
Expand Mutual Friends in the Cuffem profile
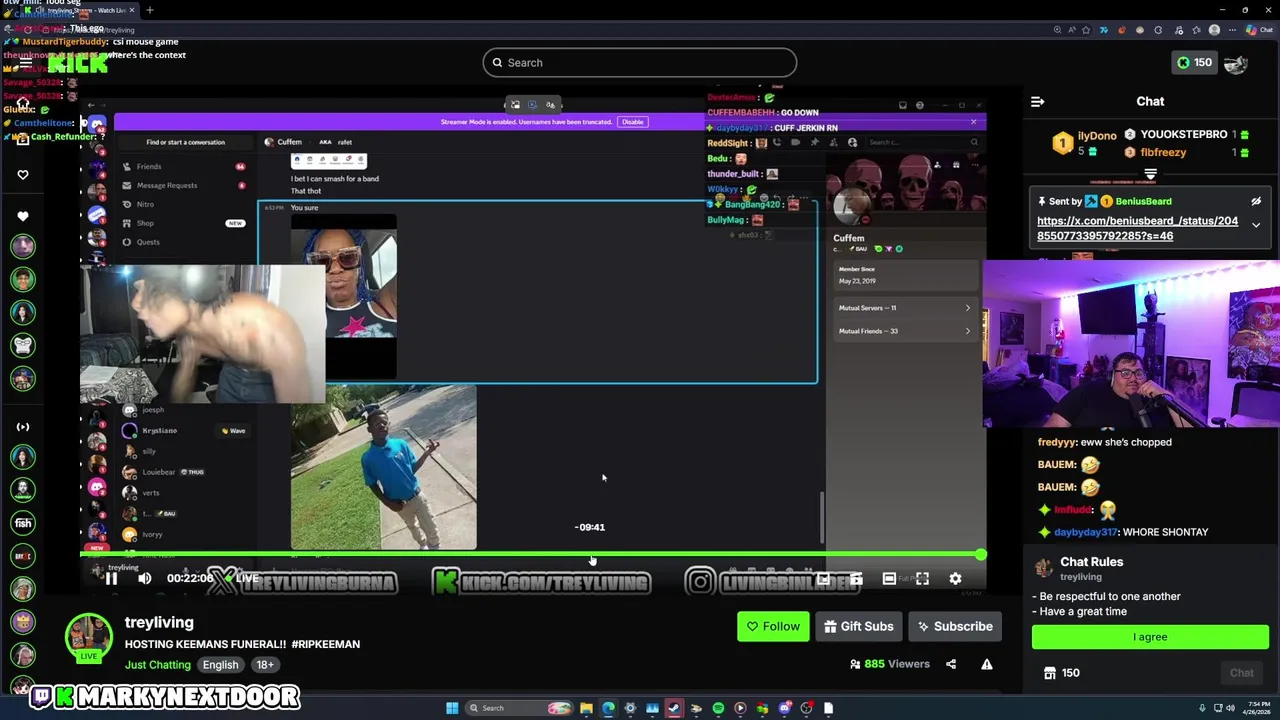click(x=904, y=331)
